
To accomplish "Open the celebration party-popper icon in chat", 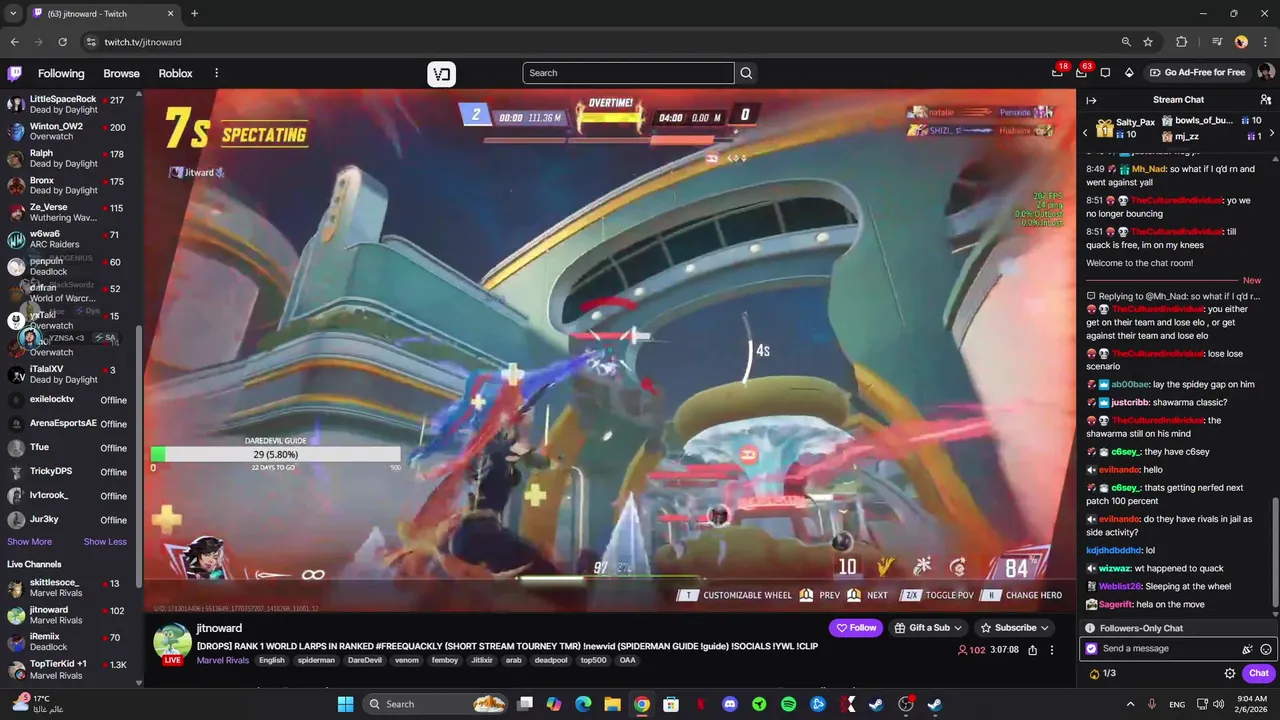I will tap(1247, 649).
